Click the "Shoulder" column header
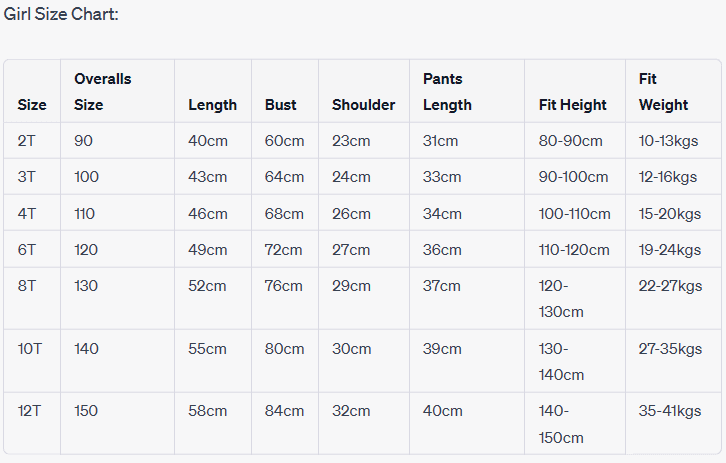 363,104
